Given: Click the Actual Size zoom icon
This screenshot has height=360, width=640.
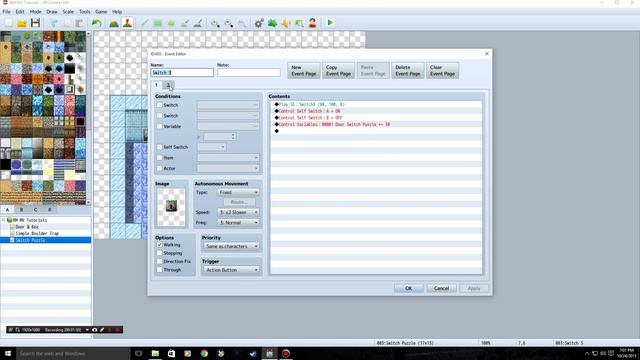Looking at the screenshot, I should [242, 23].
